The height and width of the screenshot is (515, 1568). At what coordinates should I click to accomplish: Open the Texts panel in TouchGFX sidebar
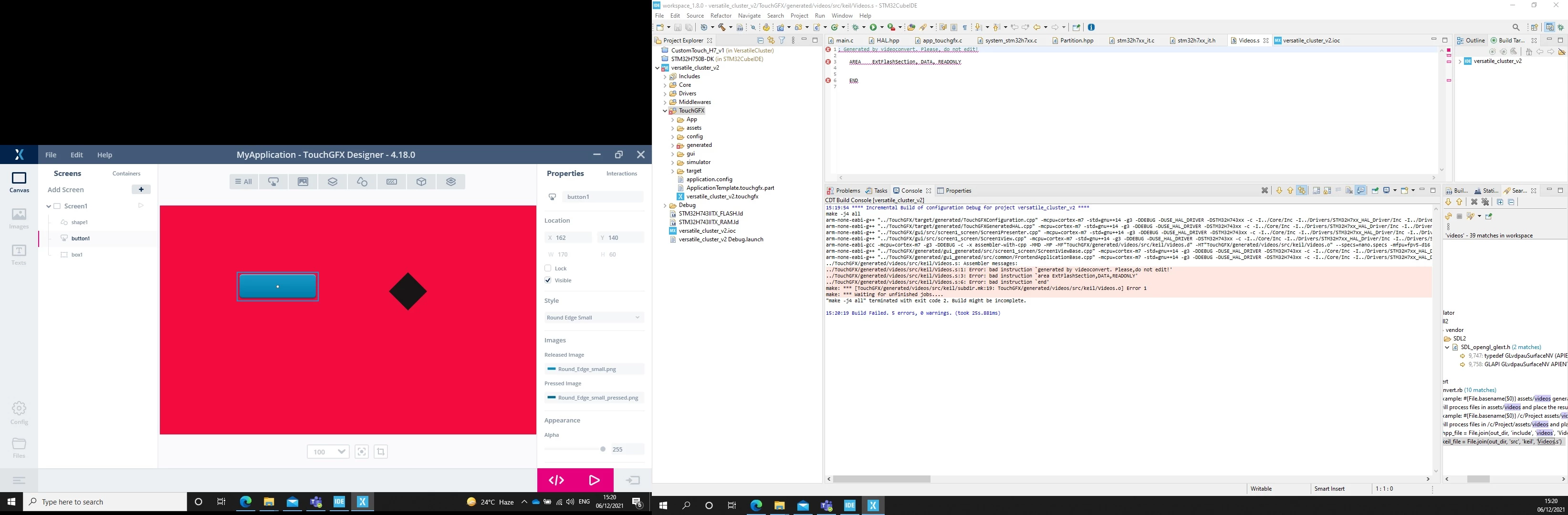click(x=19, y=255)
